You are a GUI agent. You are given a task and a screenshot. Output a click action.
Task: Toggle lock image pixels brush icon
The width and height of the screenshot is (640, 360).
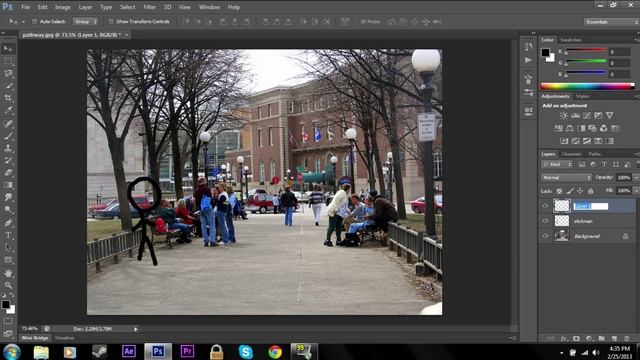tap(570, 191)
